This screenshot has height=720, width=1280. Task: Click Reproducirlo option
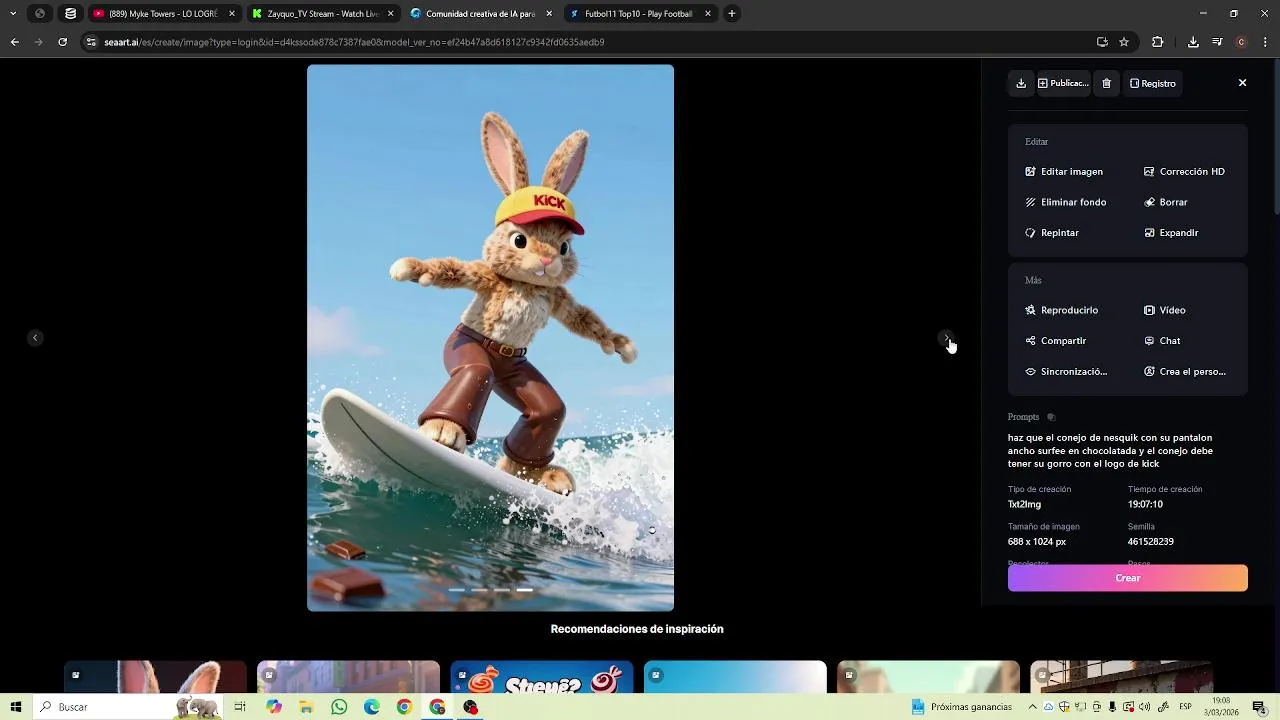[1061, 310]
